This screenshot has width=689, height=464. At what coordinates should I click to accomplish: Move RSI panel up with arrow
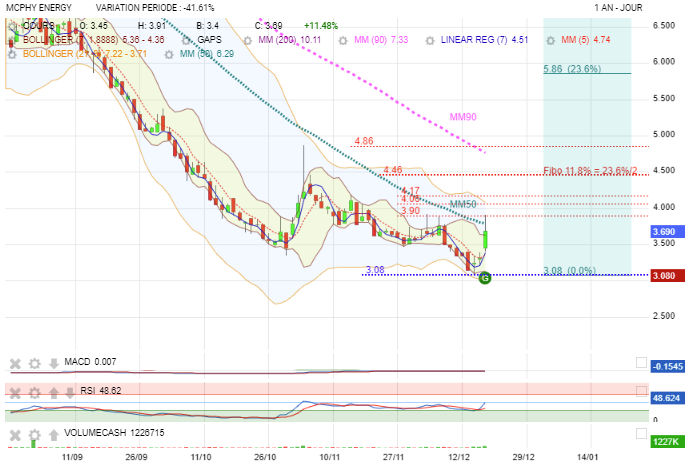click(54, 392)
